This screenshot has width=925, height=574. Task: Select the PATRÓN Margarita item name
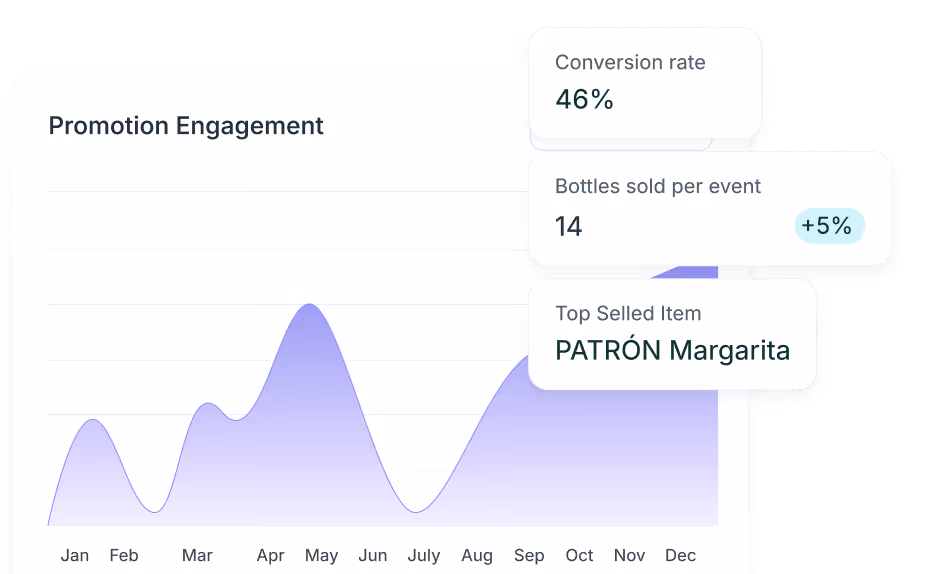point(673,350)
